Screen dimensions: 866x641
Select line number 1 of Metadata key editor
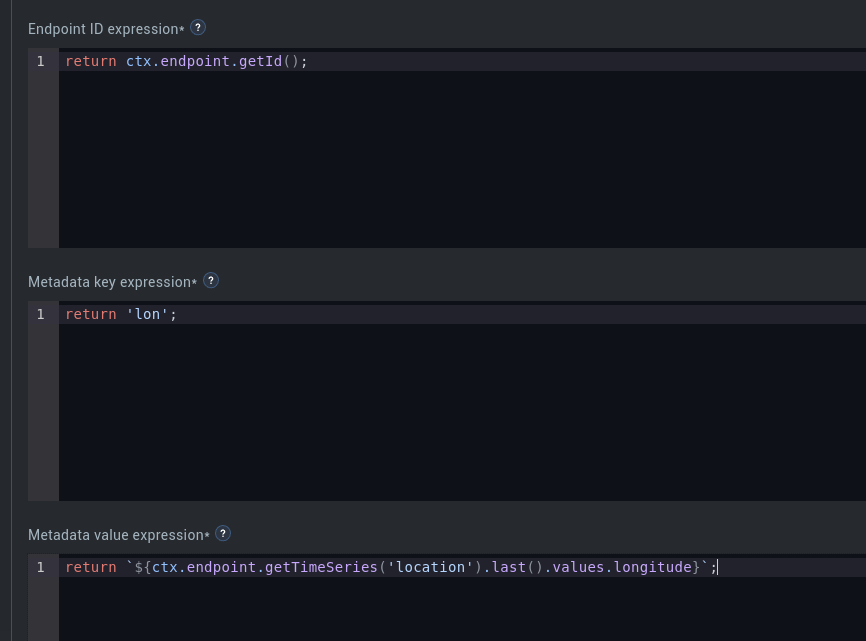[x=40, y=314]
